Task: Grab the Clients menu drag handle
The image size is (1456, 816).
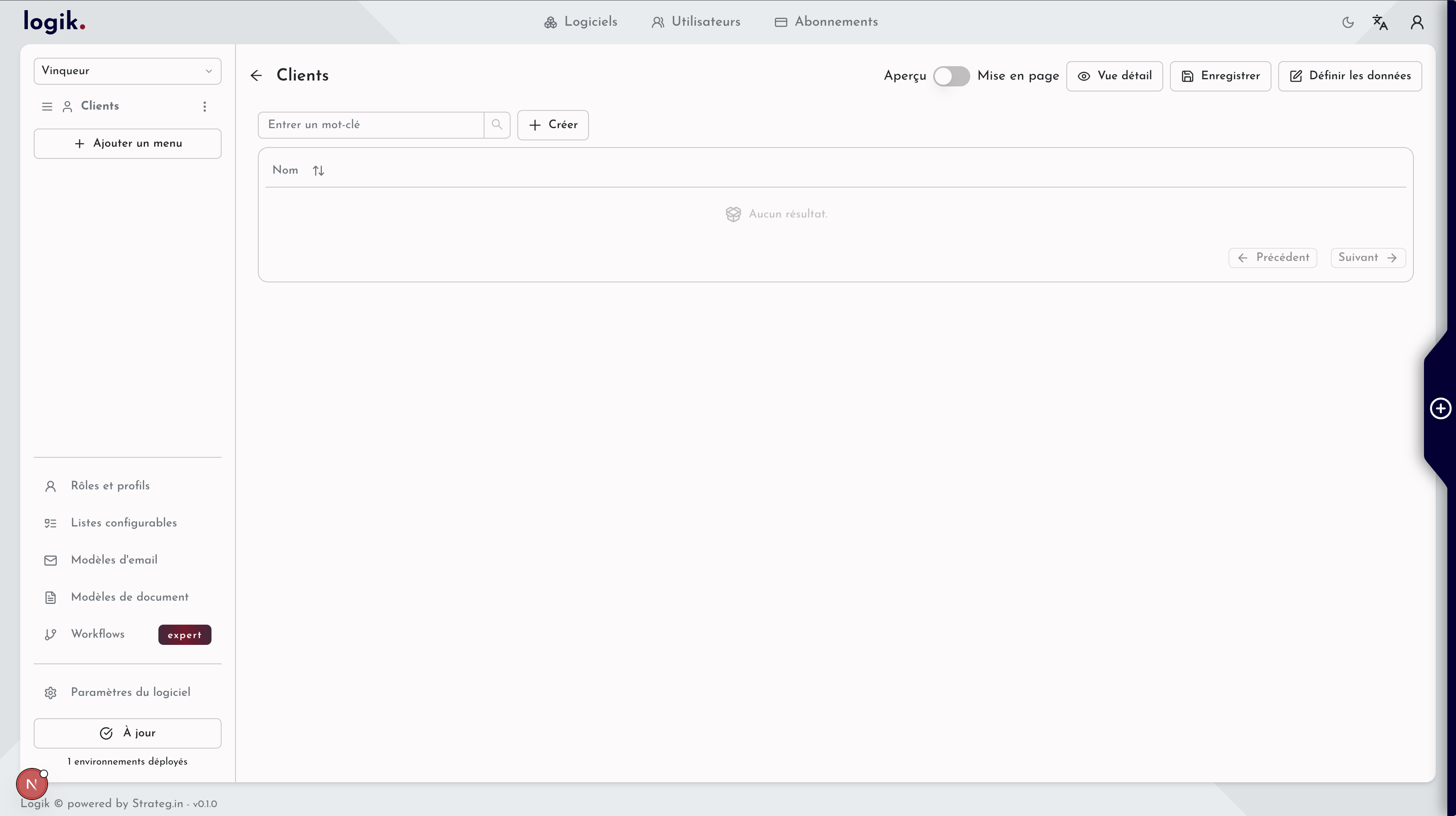Action: click(x=47, y=106)
